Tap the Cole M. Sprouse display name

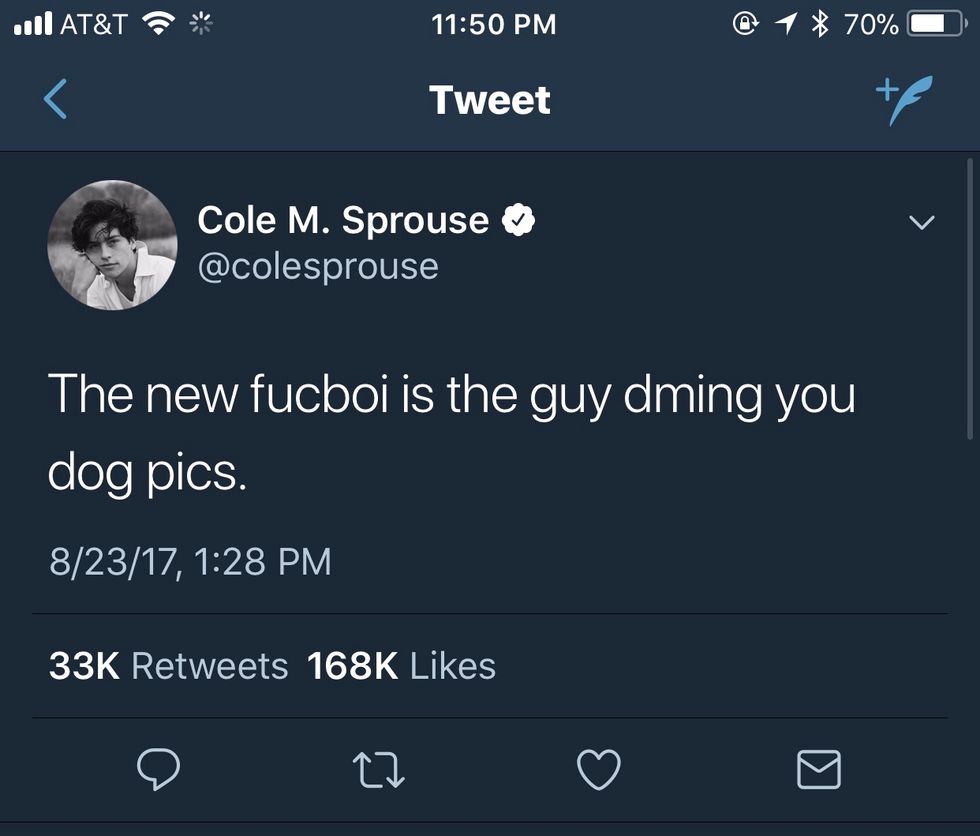343,220
